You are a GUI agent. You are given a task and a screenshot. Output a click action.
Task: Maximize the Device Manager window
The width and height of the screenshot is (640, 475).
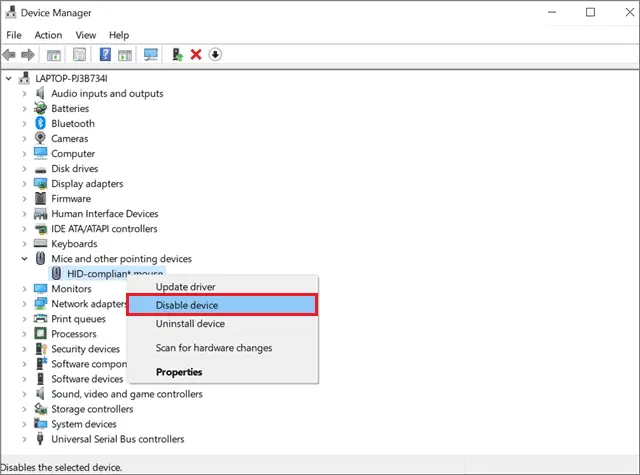tap(590, 12)
